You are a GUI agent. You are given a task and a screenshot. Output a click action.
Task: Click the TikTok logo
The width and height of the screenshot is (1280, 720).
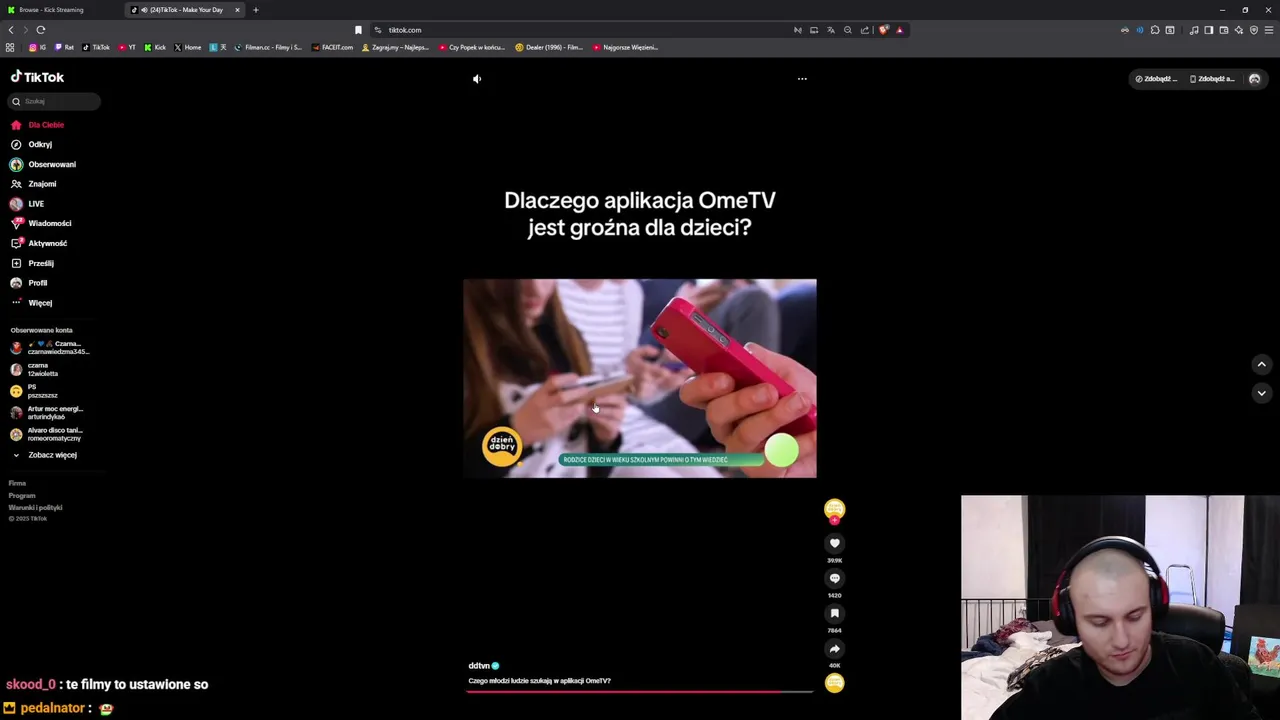(x=37, y=77)
